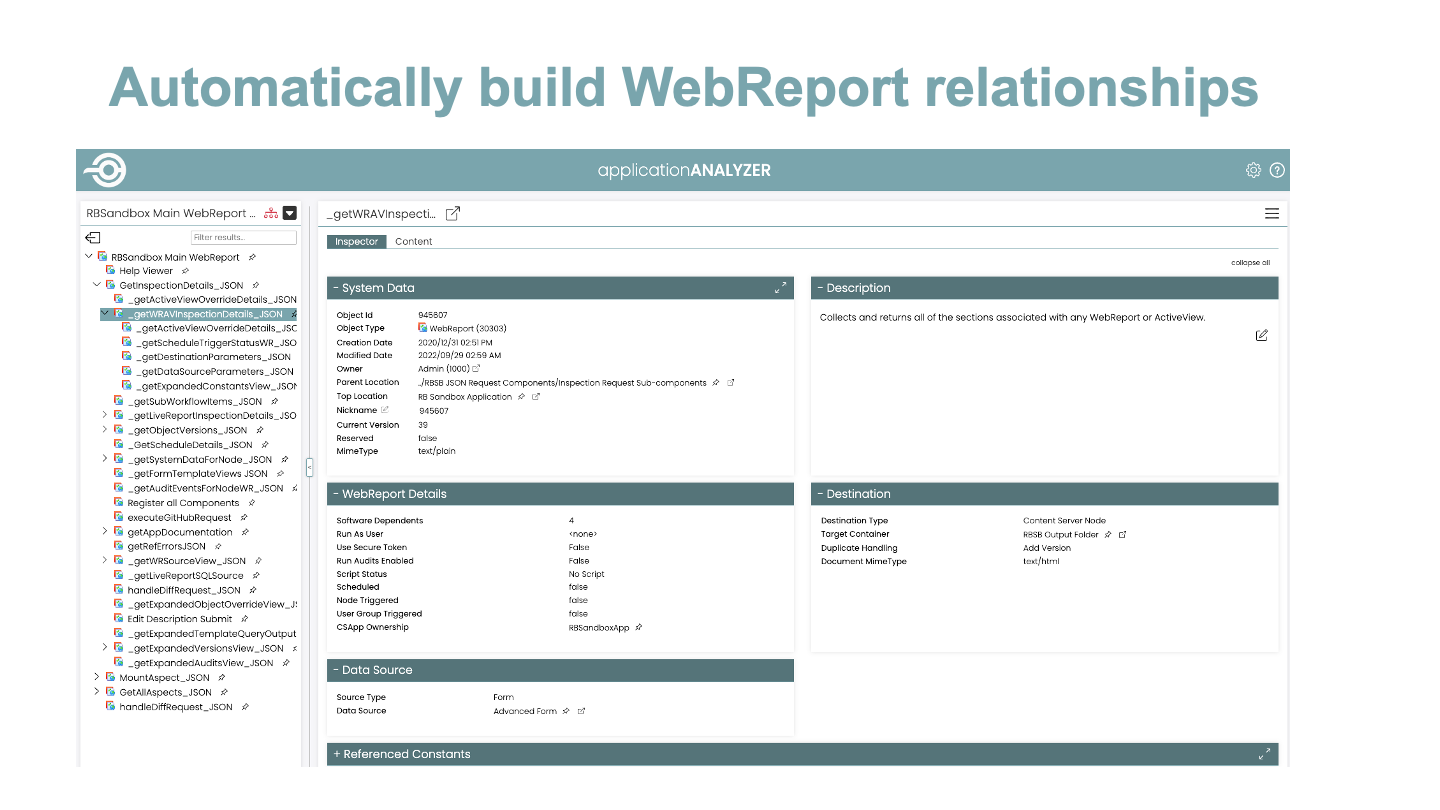The height and width of the screenshot is (810, 1440).
Task: Select _getLiveReportSQLSource tree item
Action: click(186, 576)
